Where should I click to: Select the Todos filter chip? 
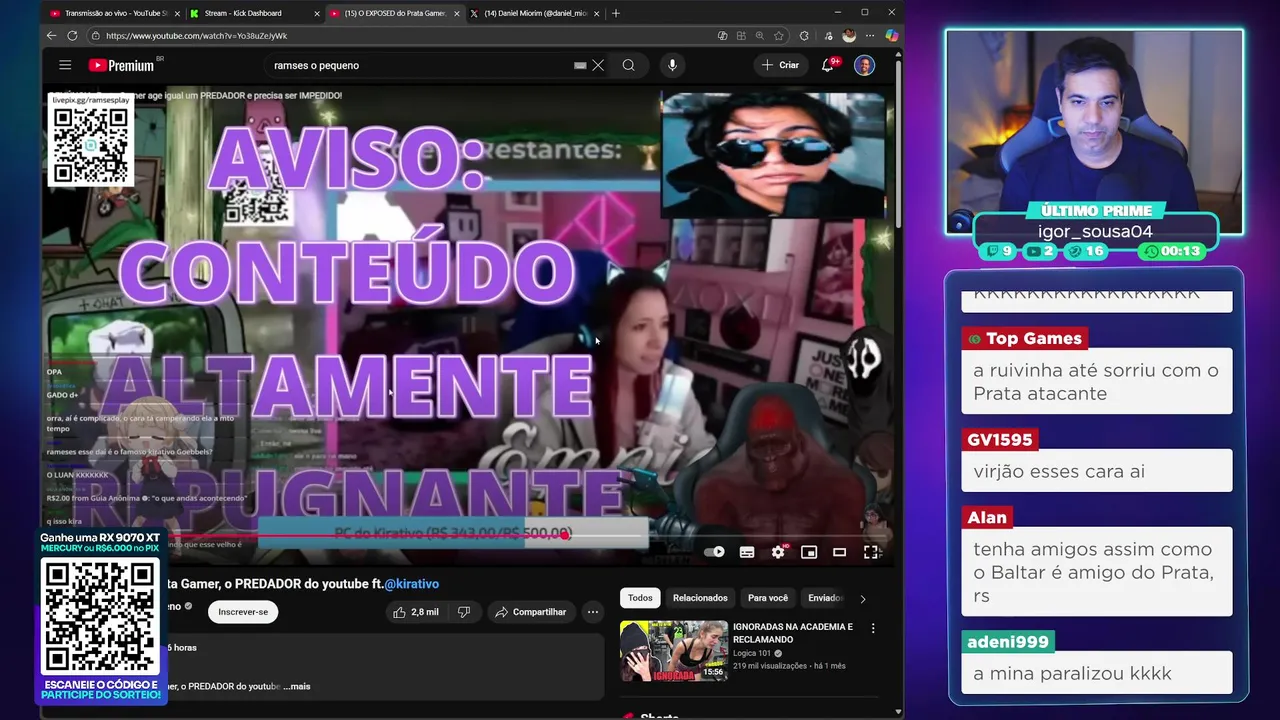640,598
